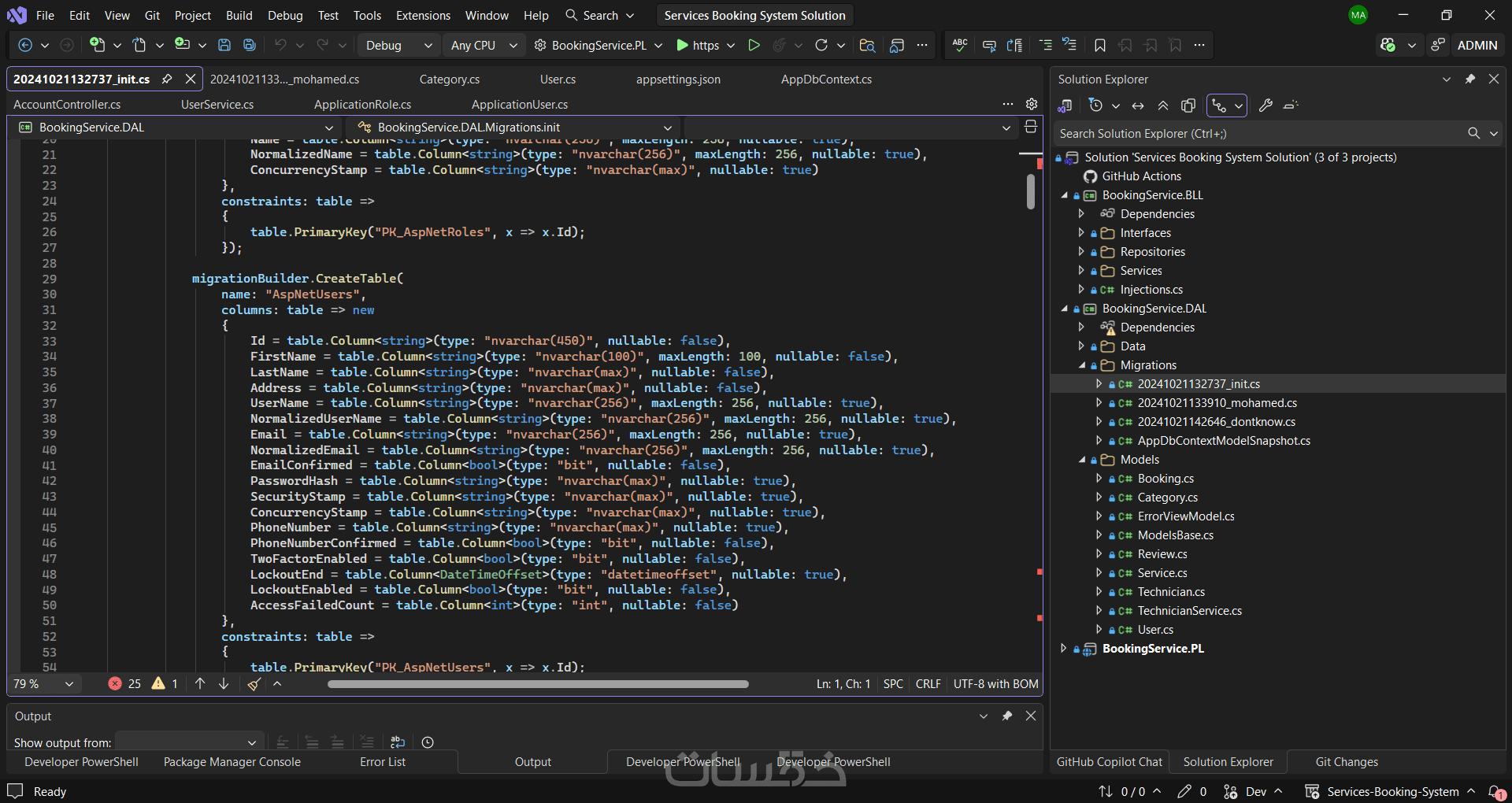Click Collapse All icon in Solution Explorer
Screen dimensions: 1512x803
[x=1163, y=105]
